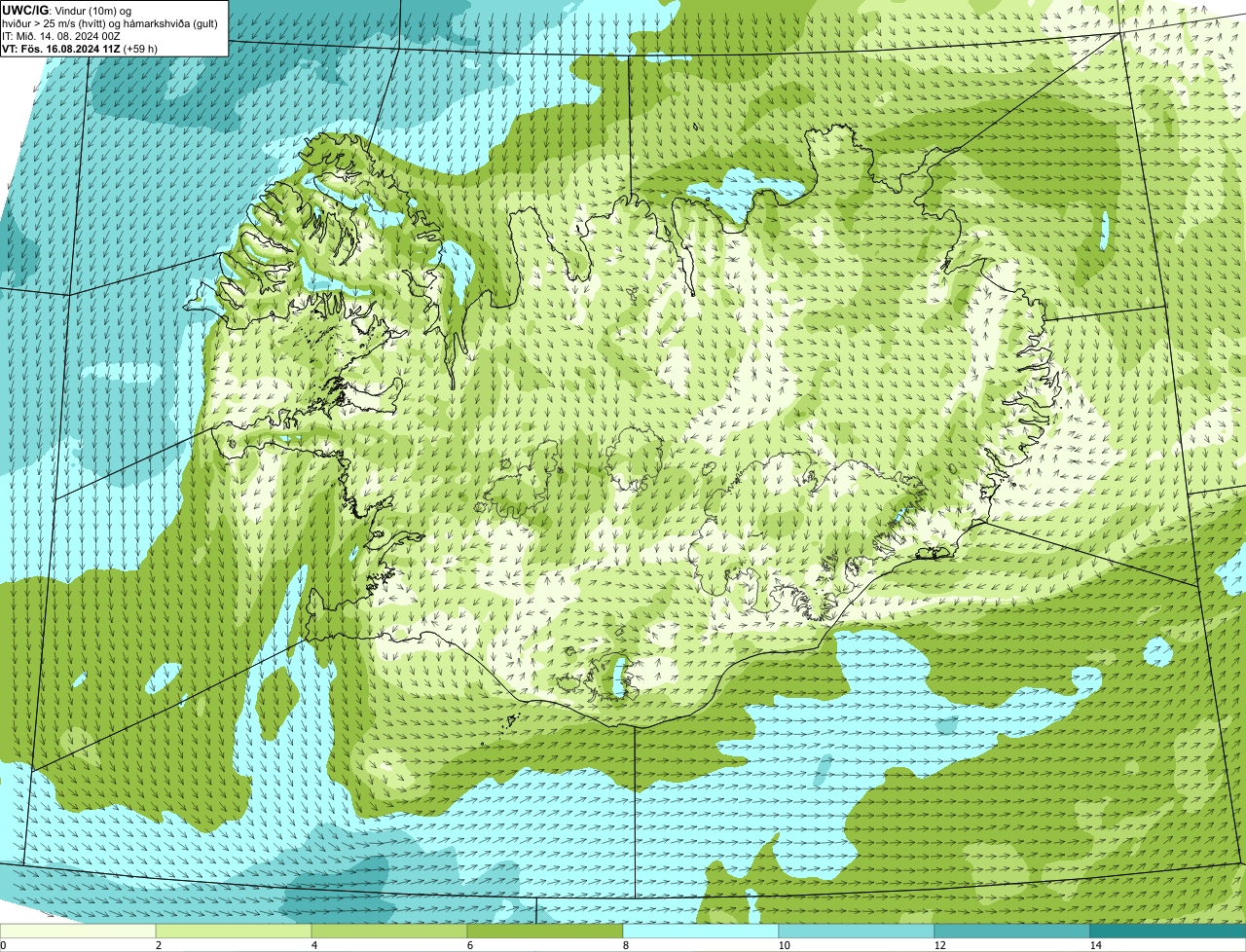Click the '6' label on the color scale
Viewport: 1246px width, 952px height.
[x=469, y=945]
